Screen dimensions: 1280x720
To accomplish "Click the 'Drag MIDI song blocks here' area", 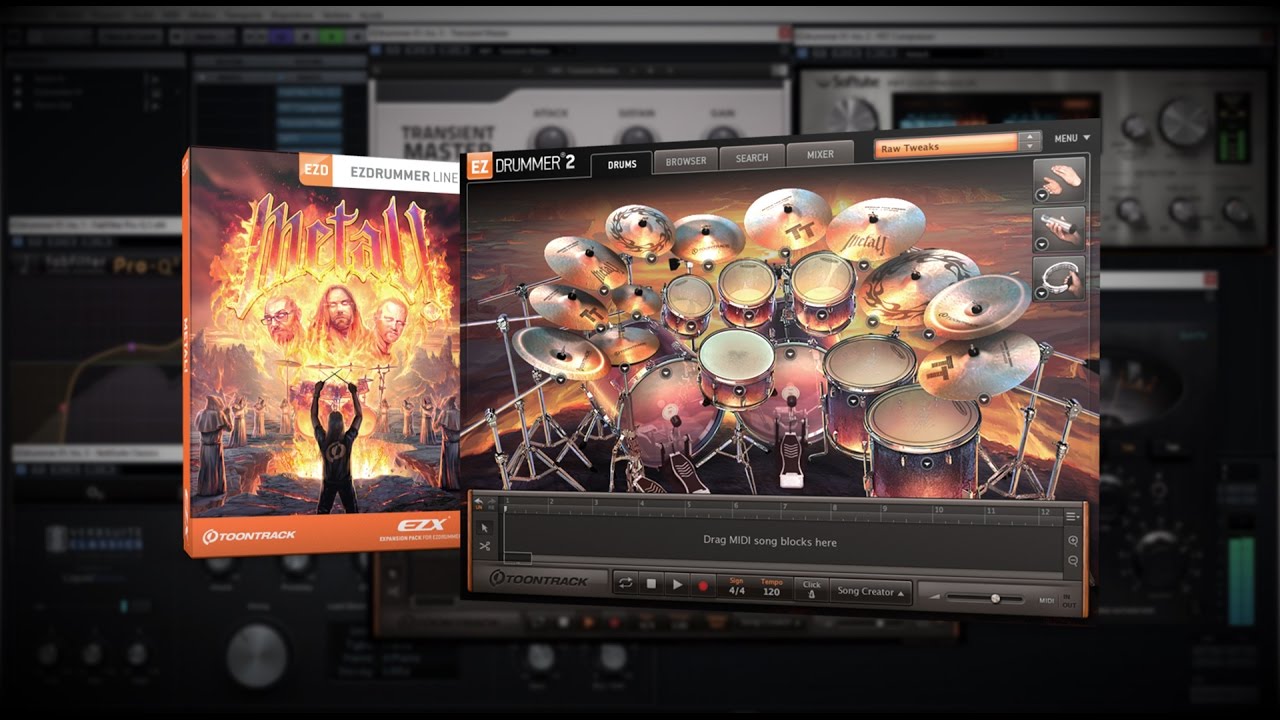I will pos(769,541).
